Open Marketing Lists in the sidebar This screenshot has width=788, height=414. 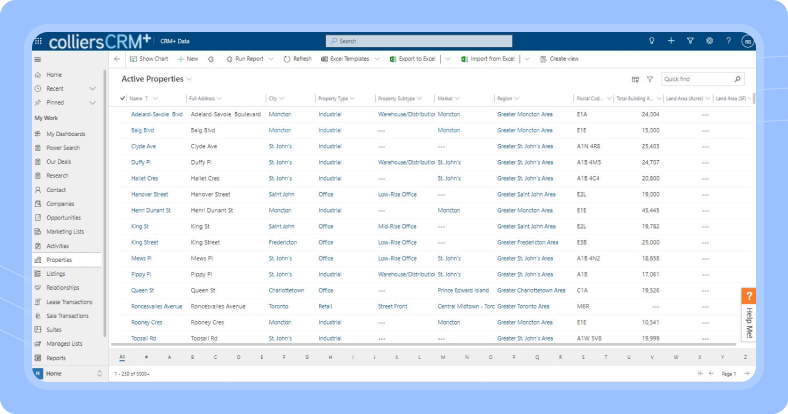point(65,232)
